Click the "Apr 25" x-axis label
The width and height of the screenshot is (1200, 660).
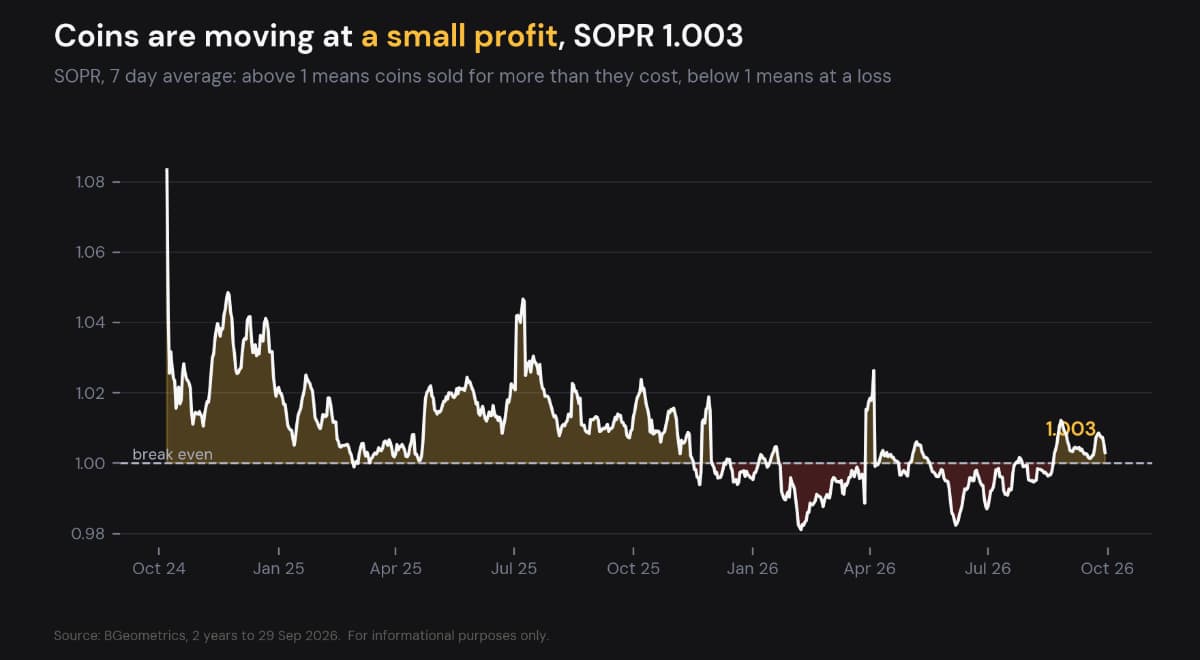tap(396, 569)
